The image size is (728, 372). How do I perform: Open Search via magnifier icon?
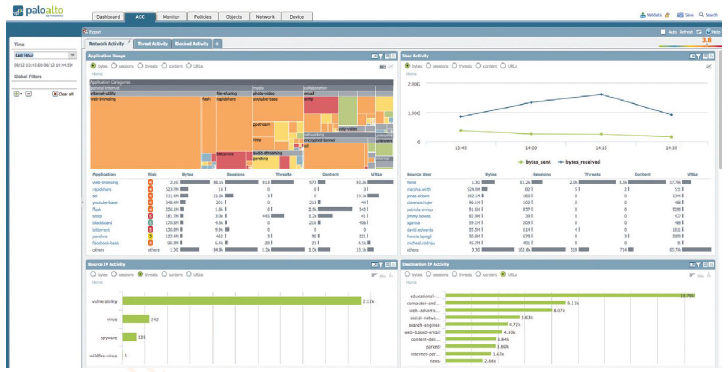click(x=701, y=15)
